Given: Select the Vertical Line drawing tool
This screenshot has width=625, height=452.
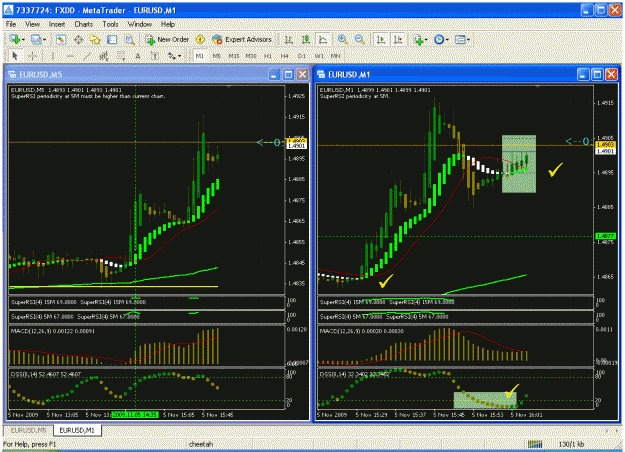Looking at the screenshot, I should pos(52,56).
